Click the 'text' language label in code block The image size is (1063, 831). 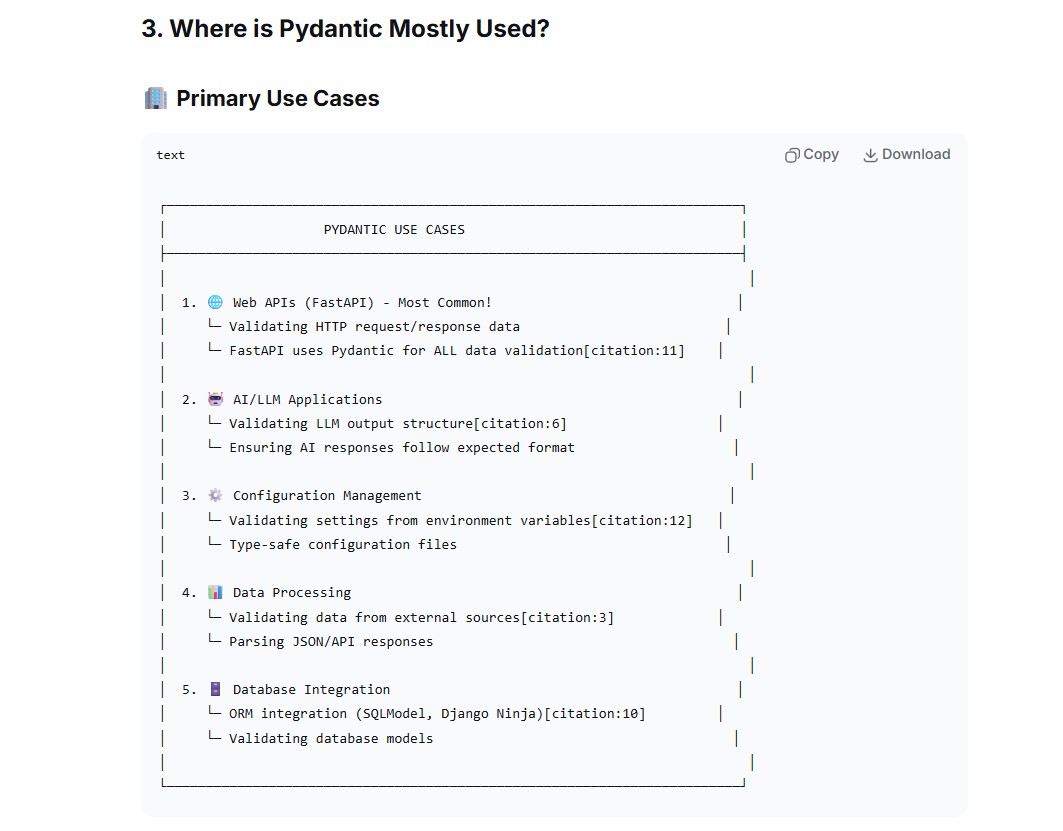point(170,155)
